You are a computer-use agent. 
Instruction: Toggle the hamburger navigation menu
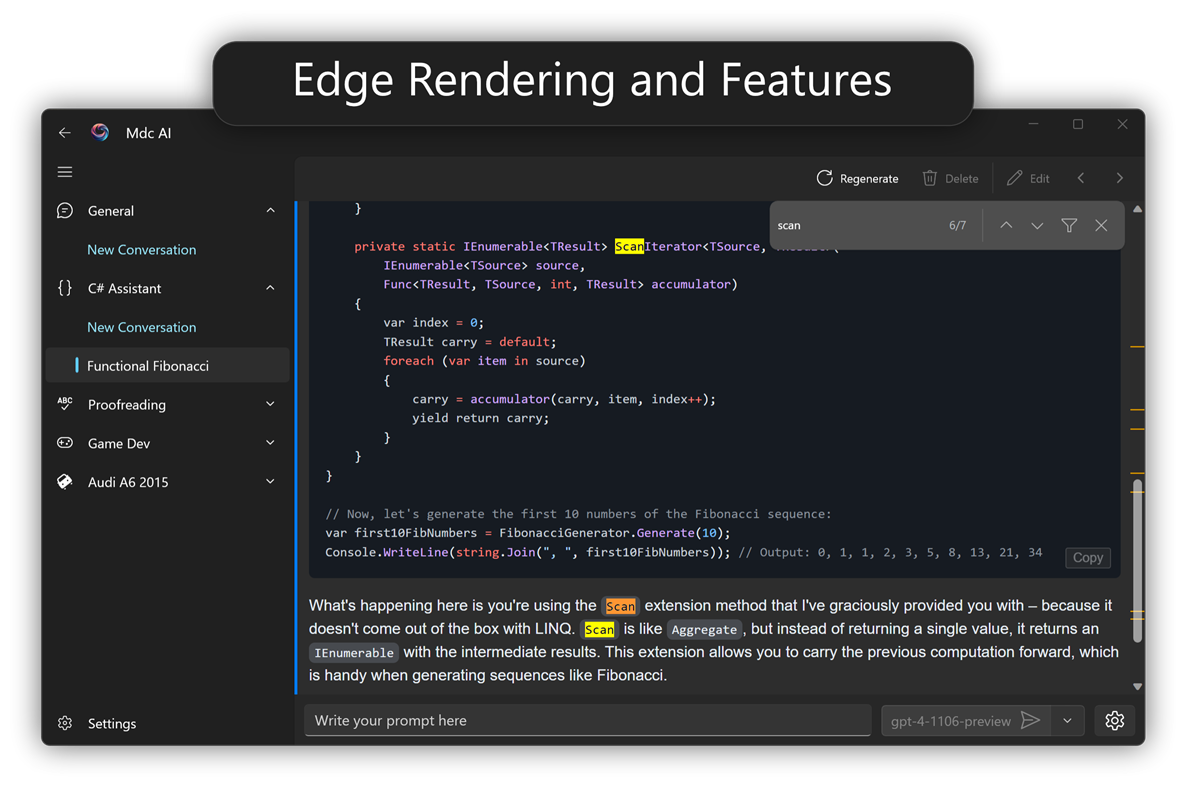[65, 172]
